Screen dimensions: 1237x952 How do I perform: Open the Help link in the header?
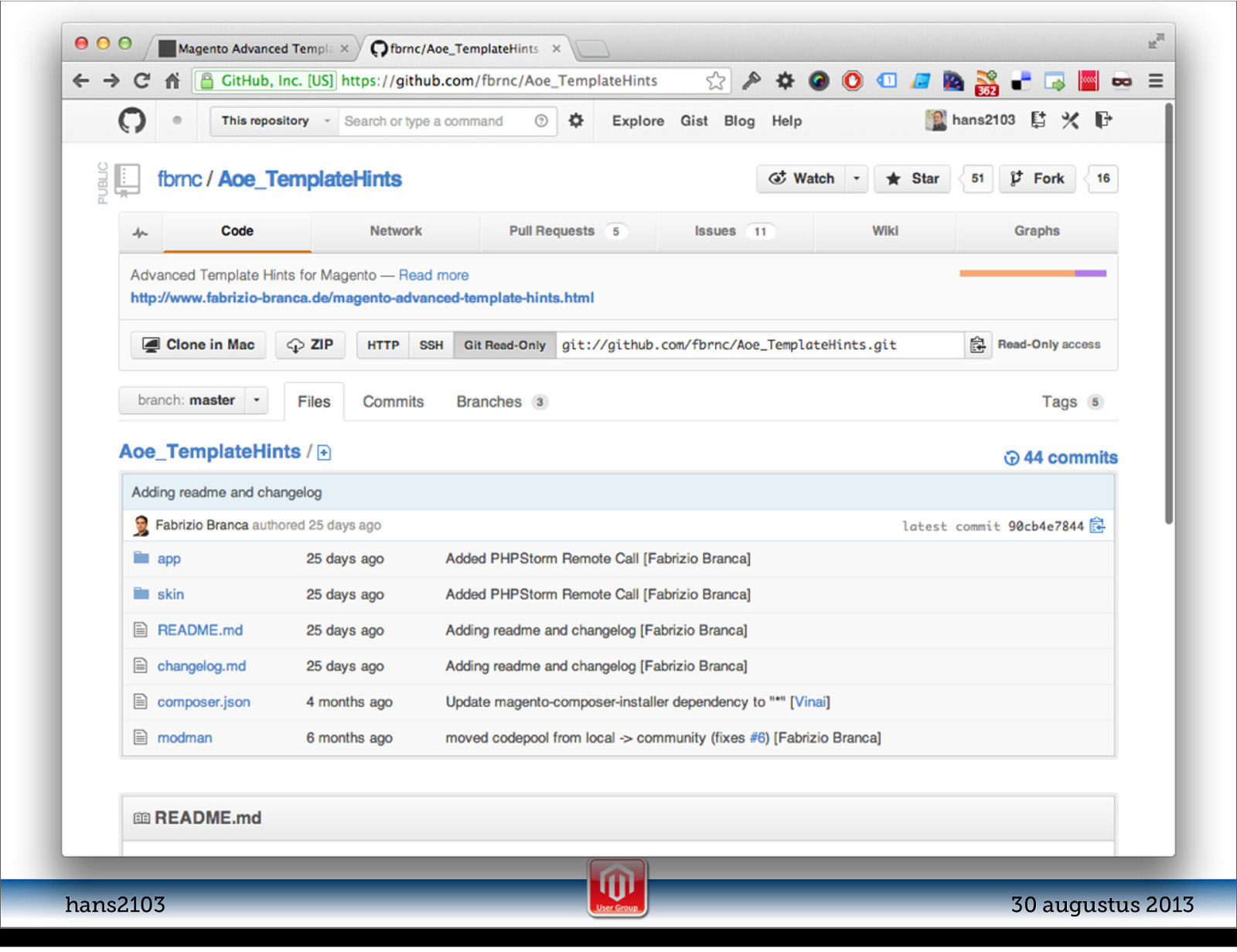(x=786, y=121)
